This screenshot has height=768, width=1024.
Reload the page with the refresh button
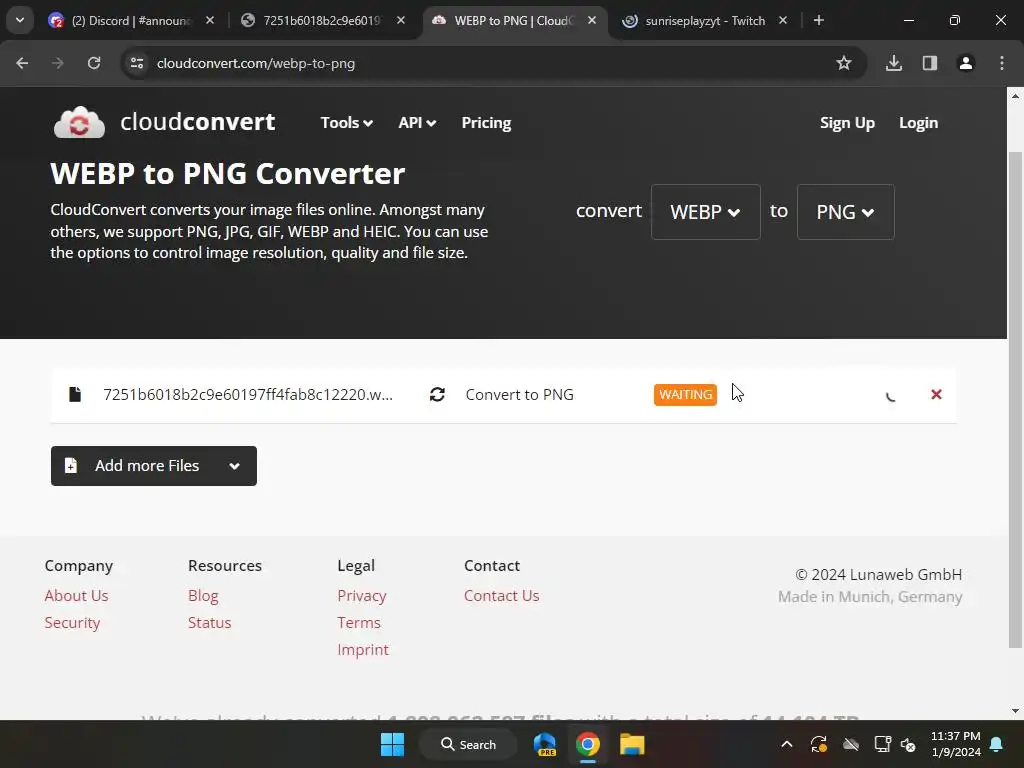pyautogui.click(x=94, y=63)
